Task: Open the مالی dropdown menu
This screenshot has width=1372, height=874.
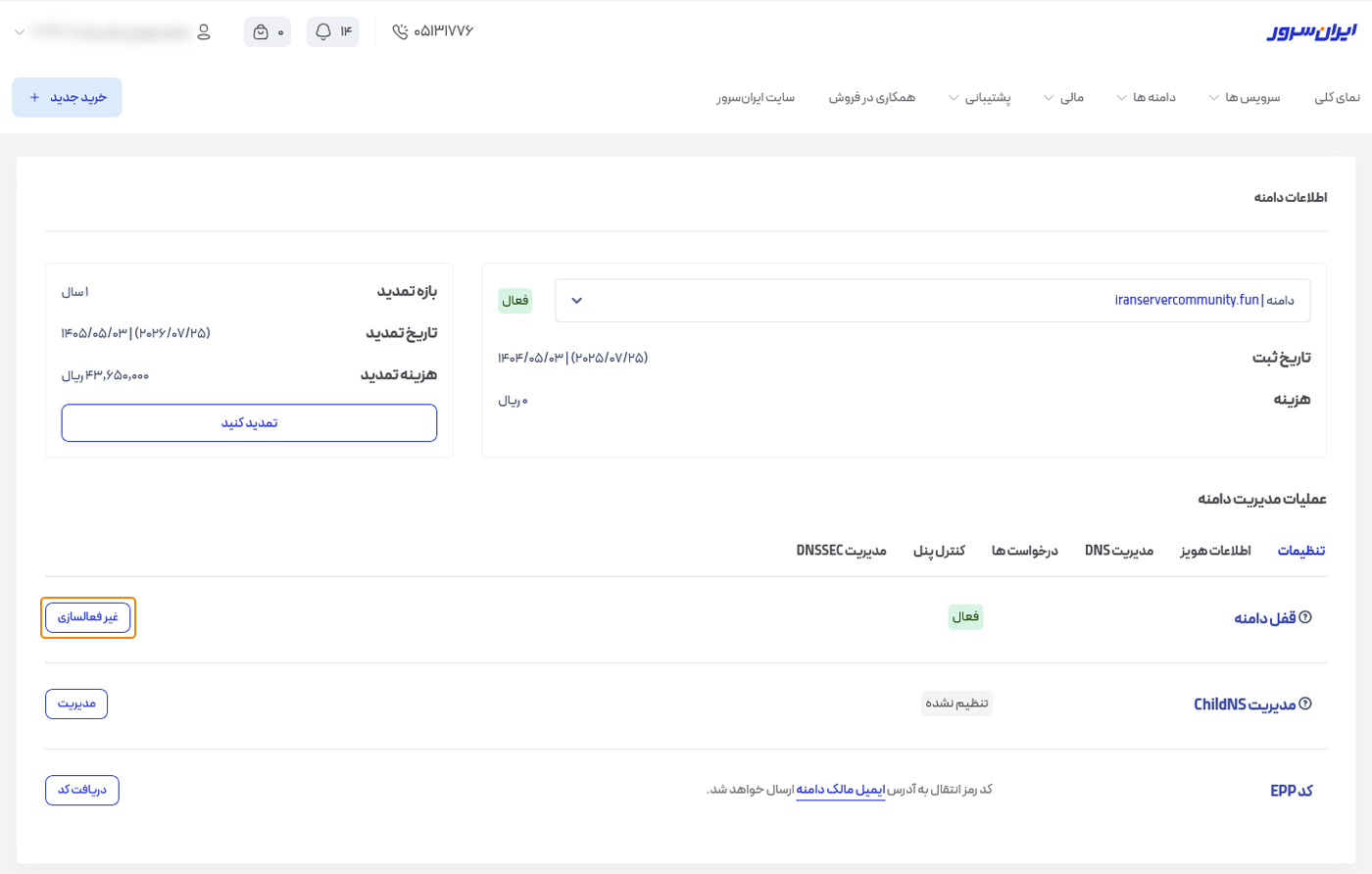Action: (x=1063, y=98)
